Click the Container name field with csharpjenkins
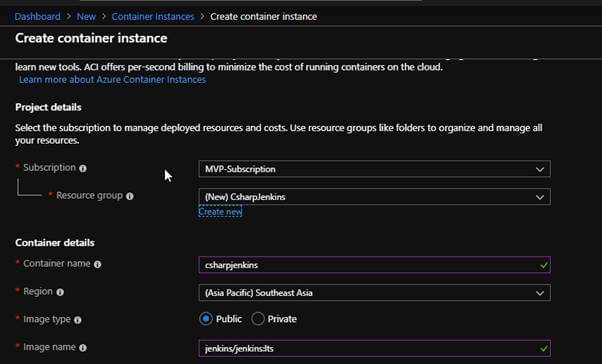This screenshot has height=364, width=602. (374, 265)
